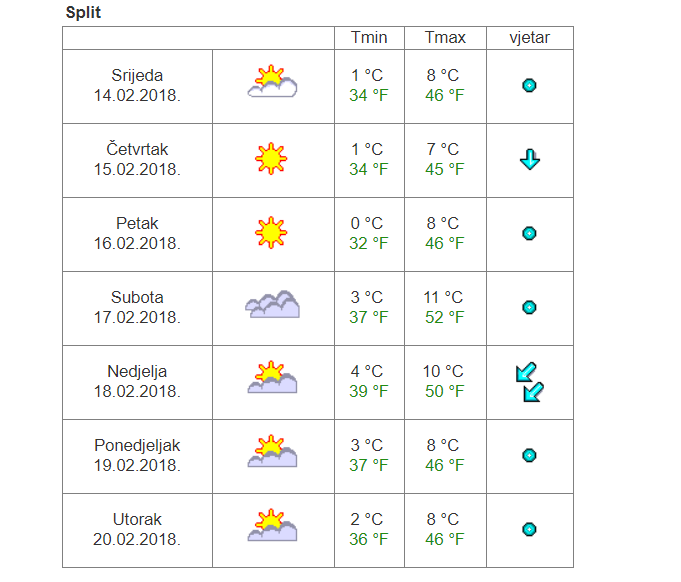Screen dimensions: 681x582
Task: Click the weather icon for Utorak
Action: click(x=272, y=525)
